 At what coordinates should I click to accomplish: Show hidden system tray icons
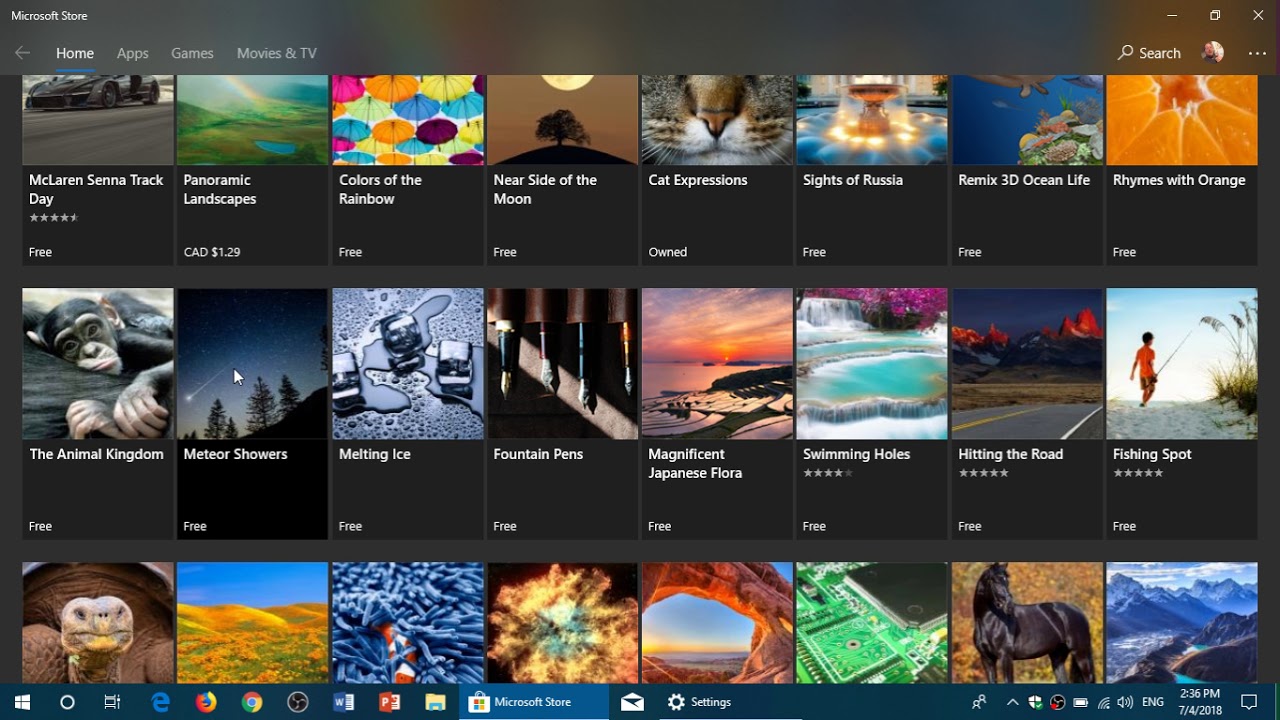1012,702
